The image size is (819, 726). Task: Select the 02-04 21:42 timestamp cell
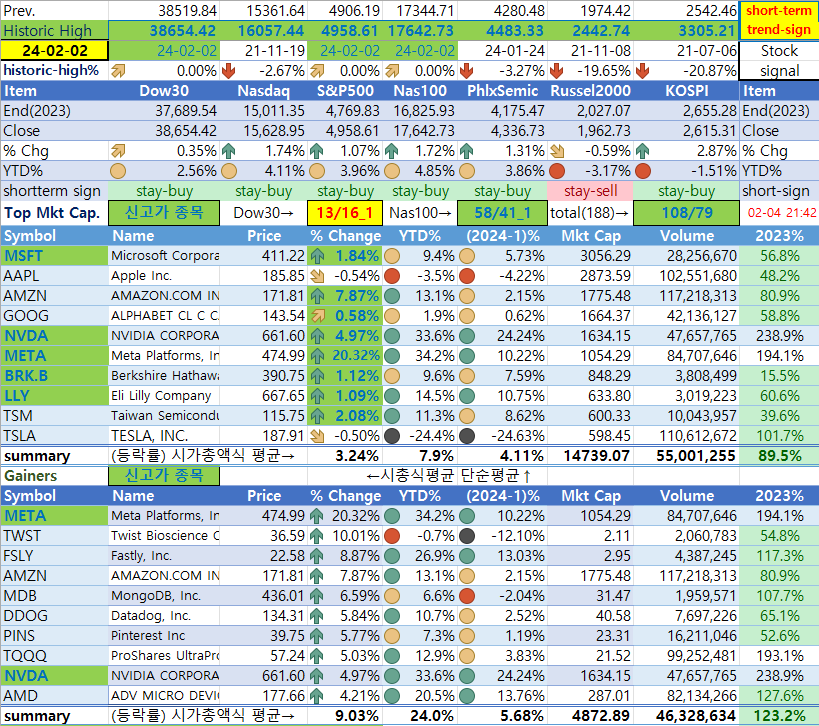[781, 213]
